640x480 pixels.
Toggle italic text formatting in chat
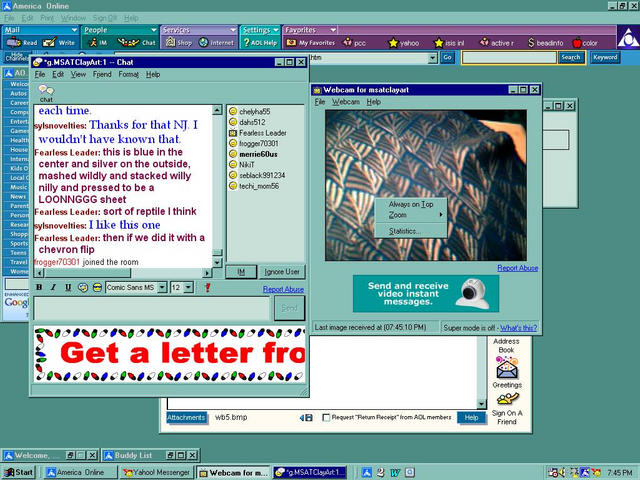click(53, 287)
